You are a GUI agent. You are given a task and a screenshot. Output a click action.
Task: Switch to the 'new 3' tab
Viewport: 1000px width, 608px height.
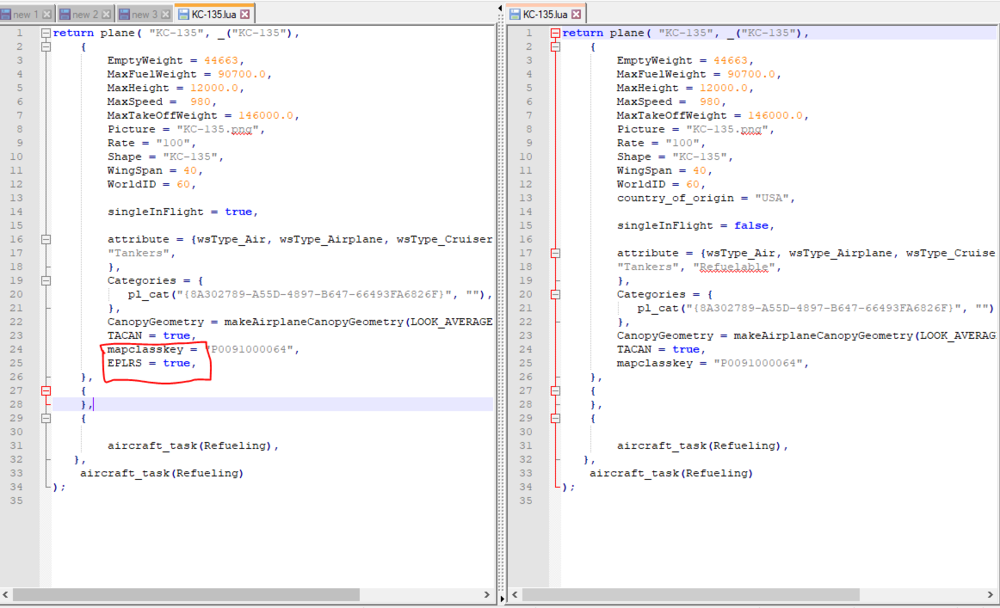[144, 14]
